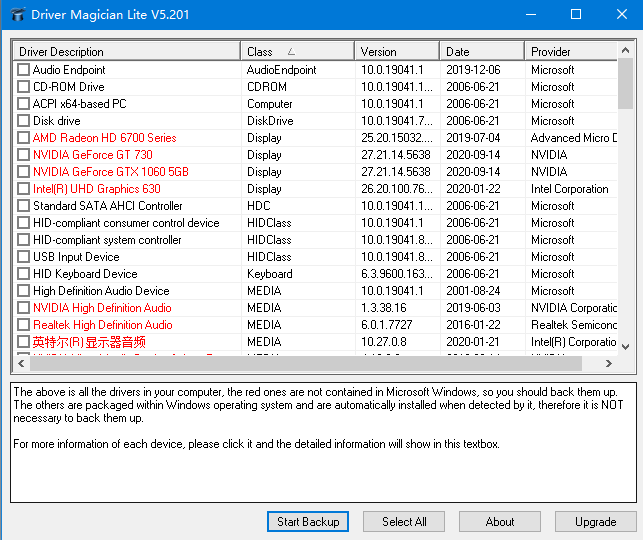The width and height of the screenshot is (643, 540).
Task: Tick the 英特尔(R) 显示器音频 checkbox
Action: tap(23, 342)
